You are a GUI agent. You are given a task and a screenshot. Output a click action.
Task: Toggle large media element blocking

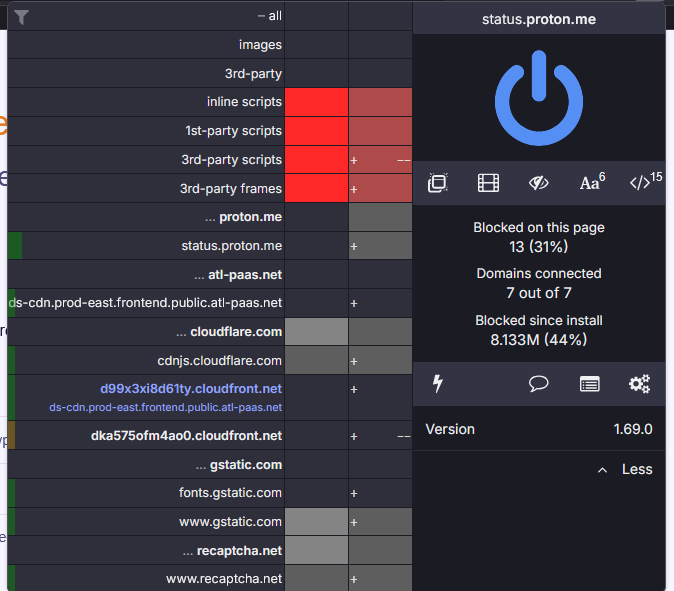point(488,183)
